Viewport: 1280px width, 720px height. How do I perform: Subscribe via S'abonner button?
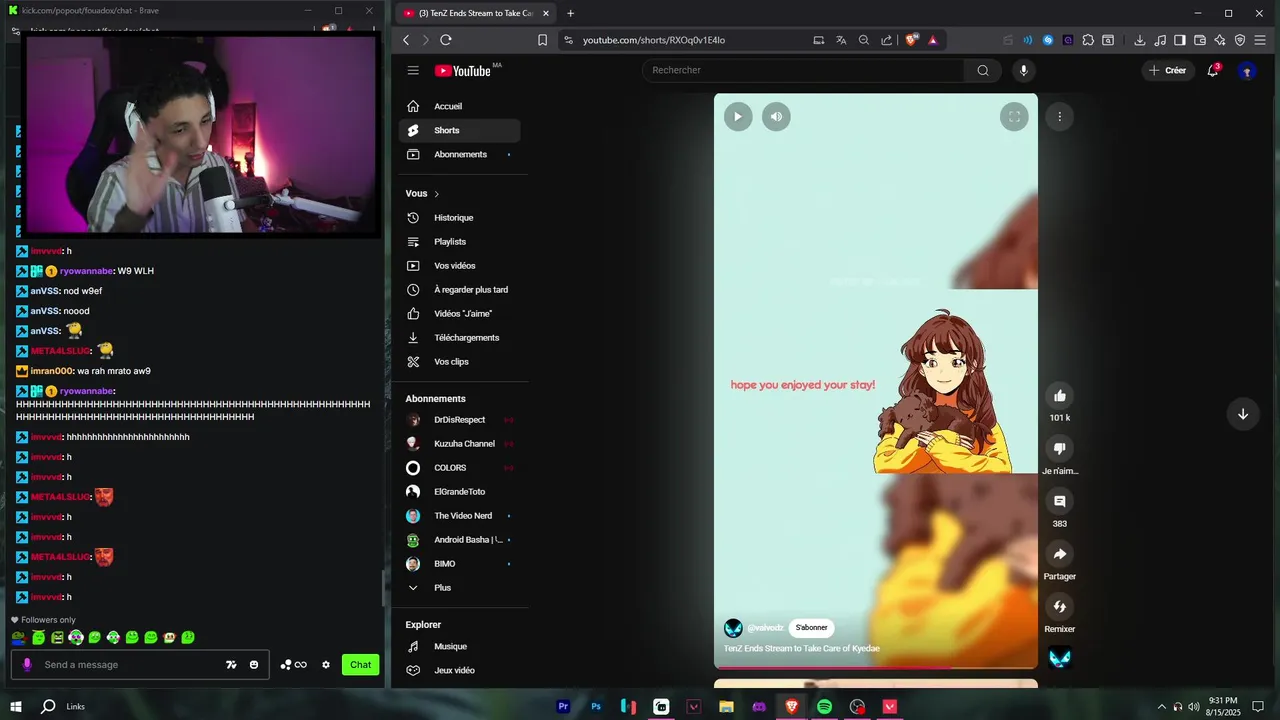812,628
